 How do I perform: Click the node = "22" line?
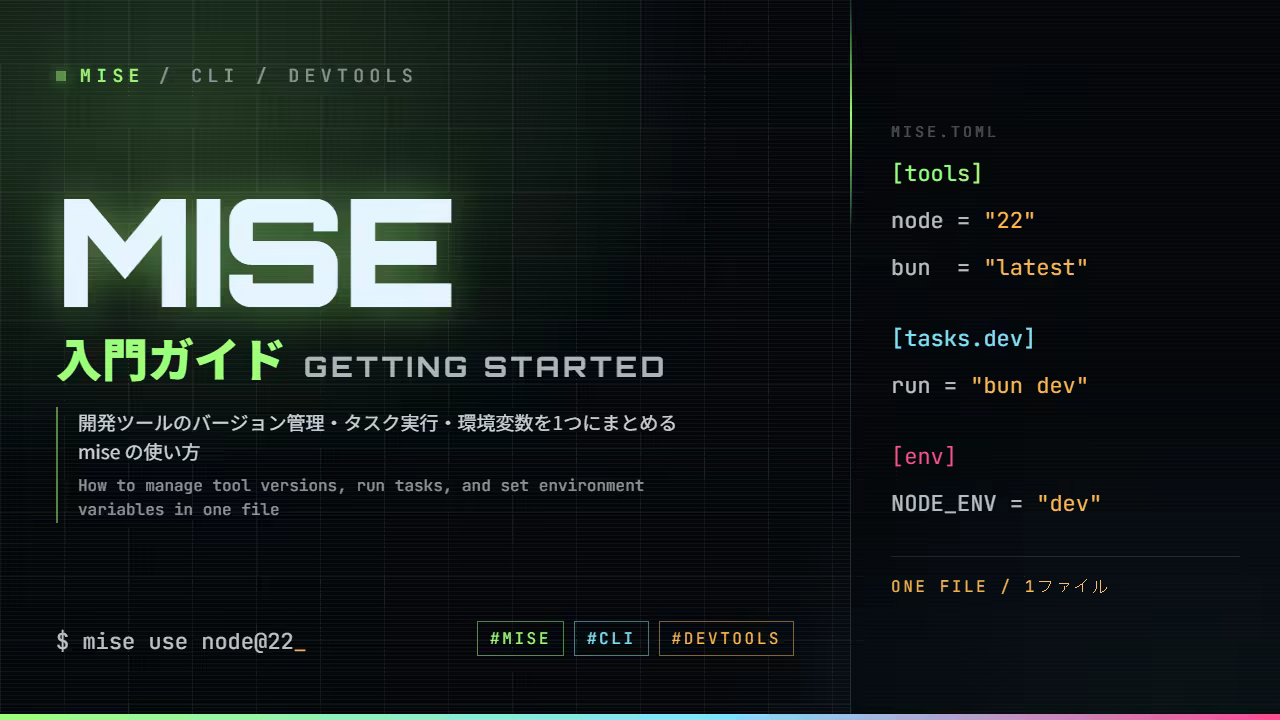[x=963, y=221]
